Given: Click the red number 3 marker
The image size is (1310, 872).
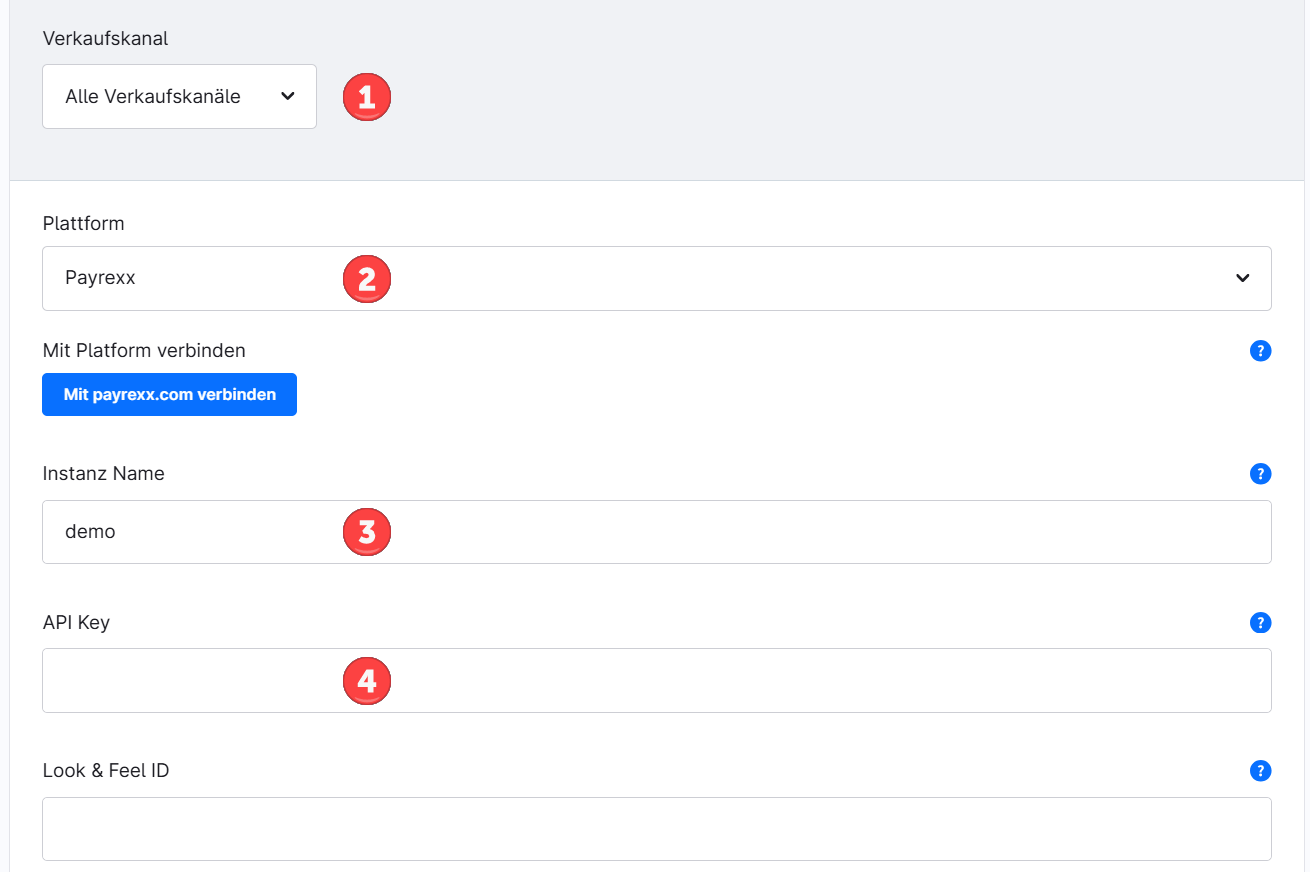Looking at the screenshot, I should pyautogui.click(x=367, y=532).
